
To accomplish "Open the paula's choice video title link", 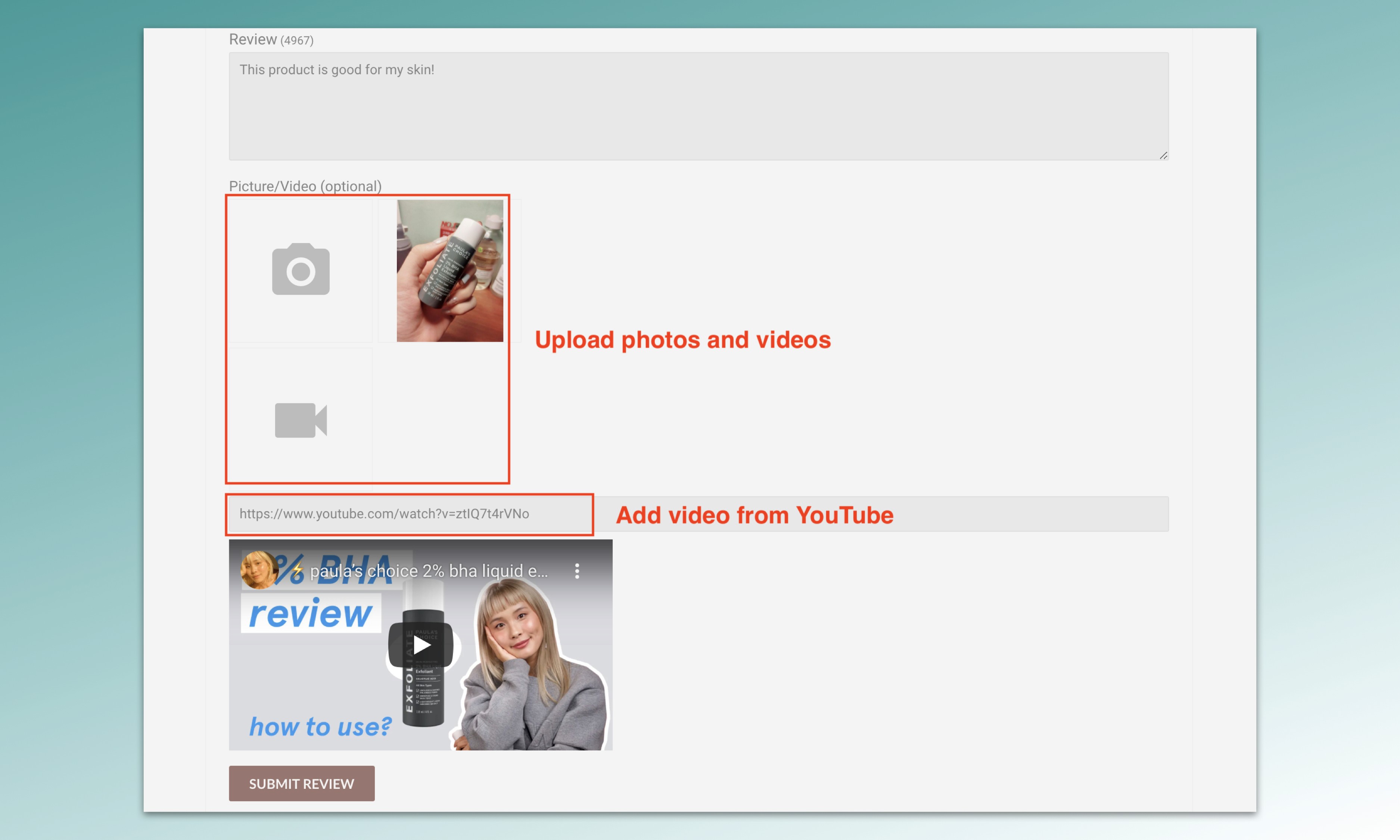I will (x=428, y=571).
